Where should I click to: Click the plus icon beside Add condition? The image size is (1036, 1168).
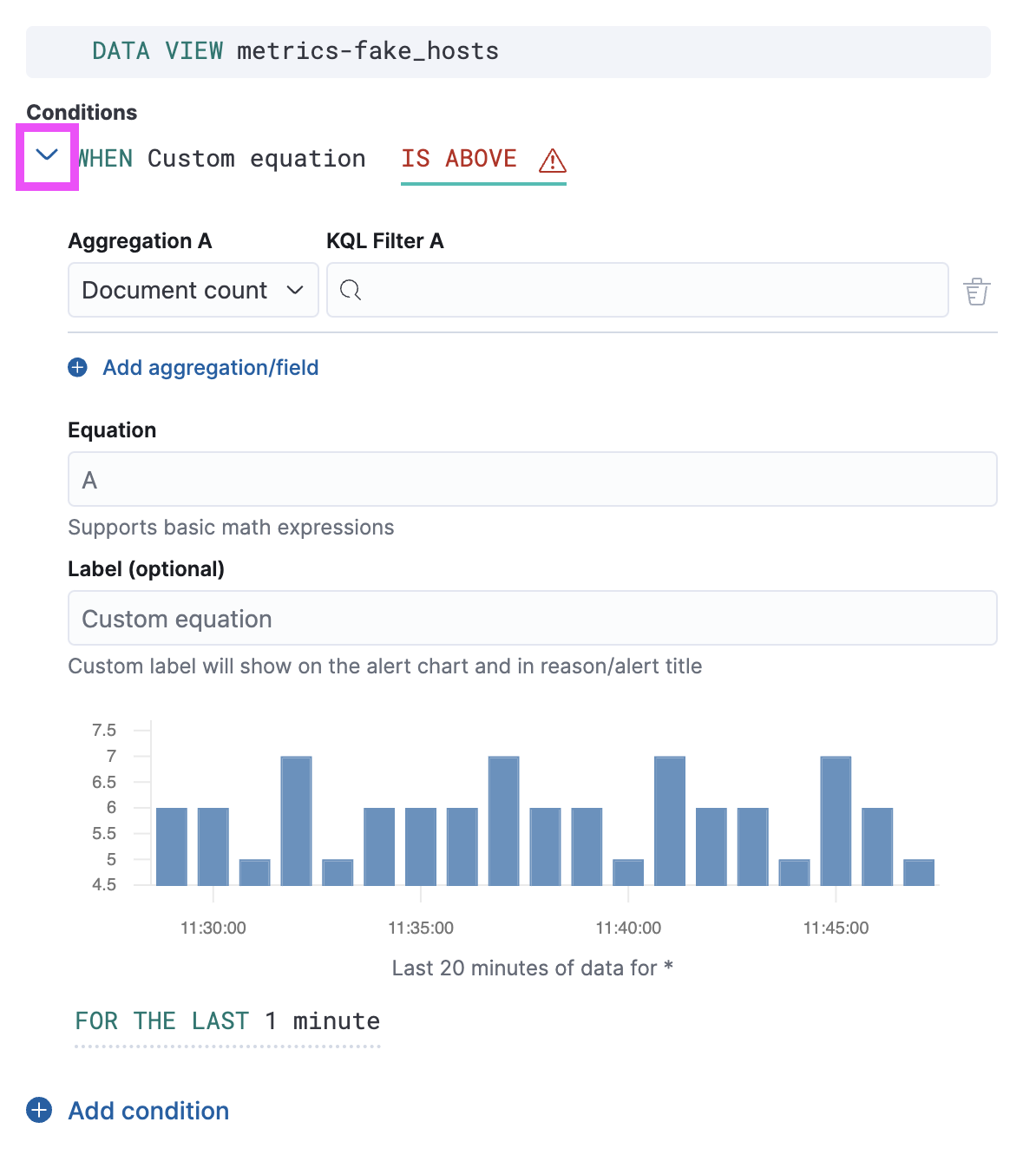(x=39, y=1110)
